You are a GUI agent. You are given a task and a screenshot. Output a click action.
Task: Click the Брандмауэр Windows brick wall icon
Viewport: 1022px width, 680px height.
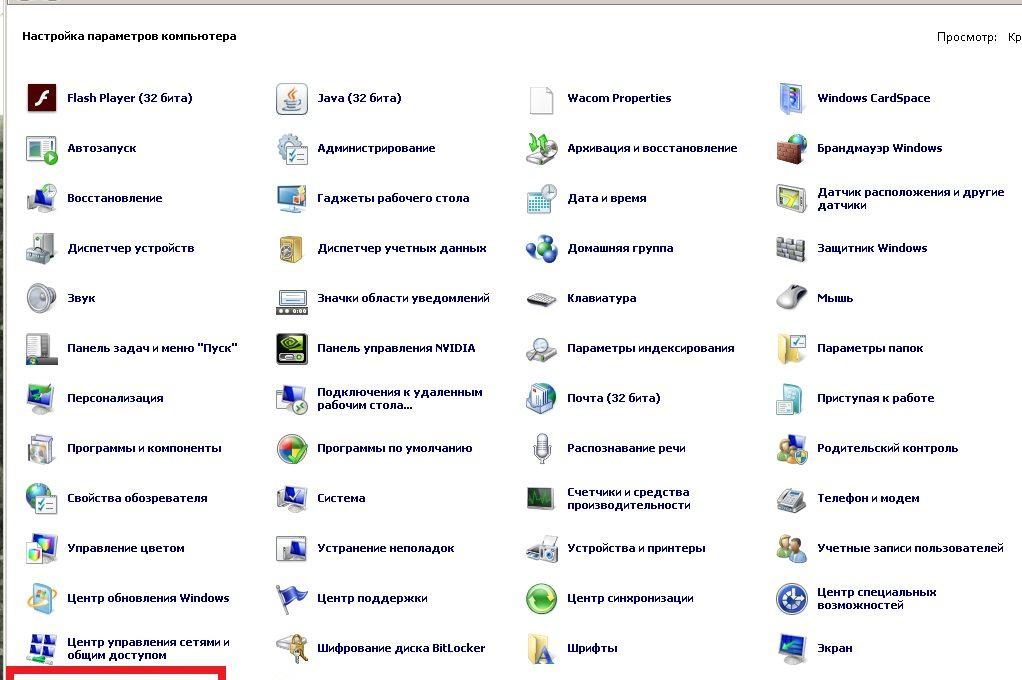click(792, 149)
